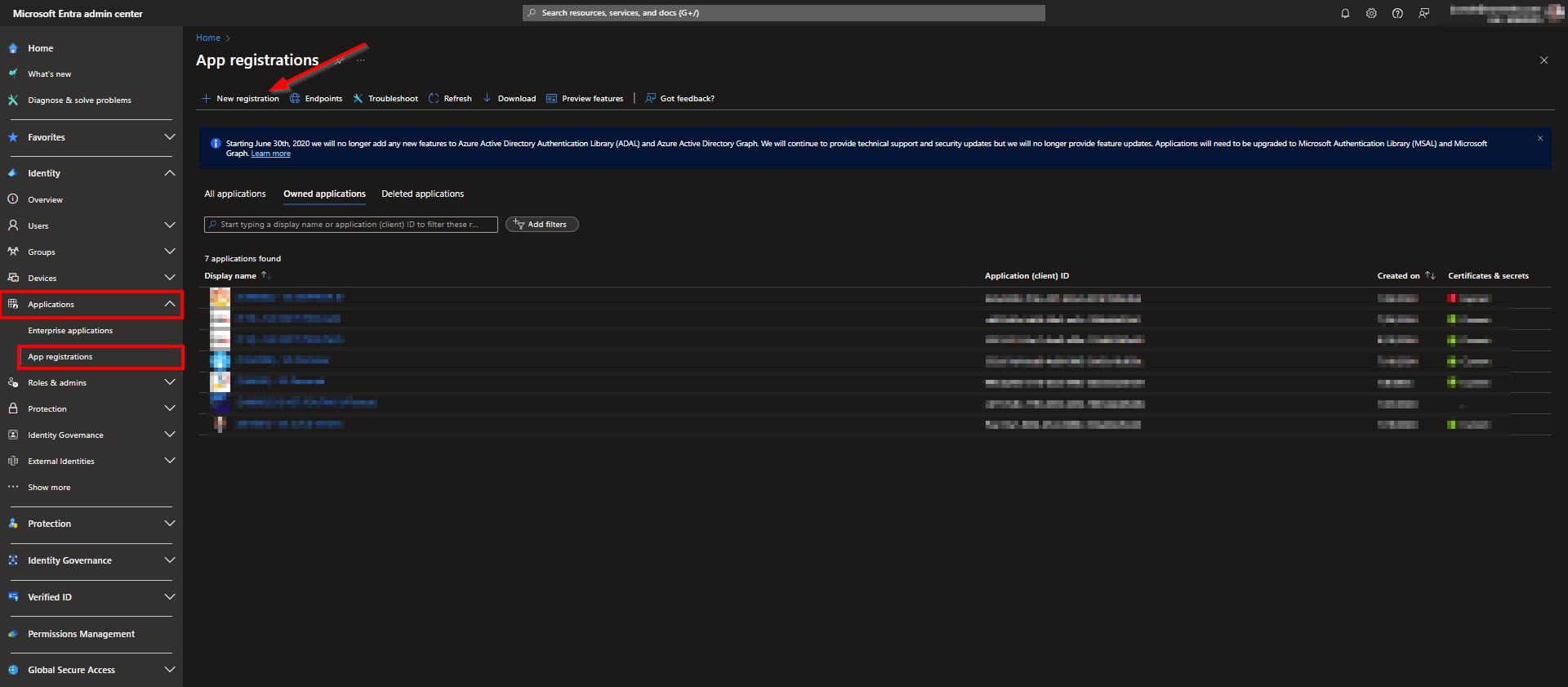
Task: Click the Add filters button
Action: (x=542, y=225)
